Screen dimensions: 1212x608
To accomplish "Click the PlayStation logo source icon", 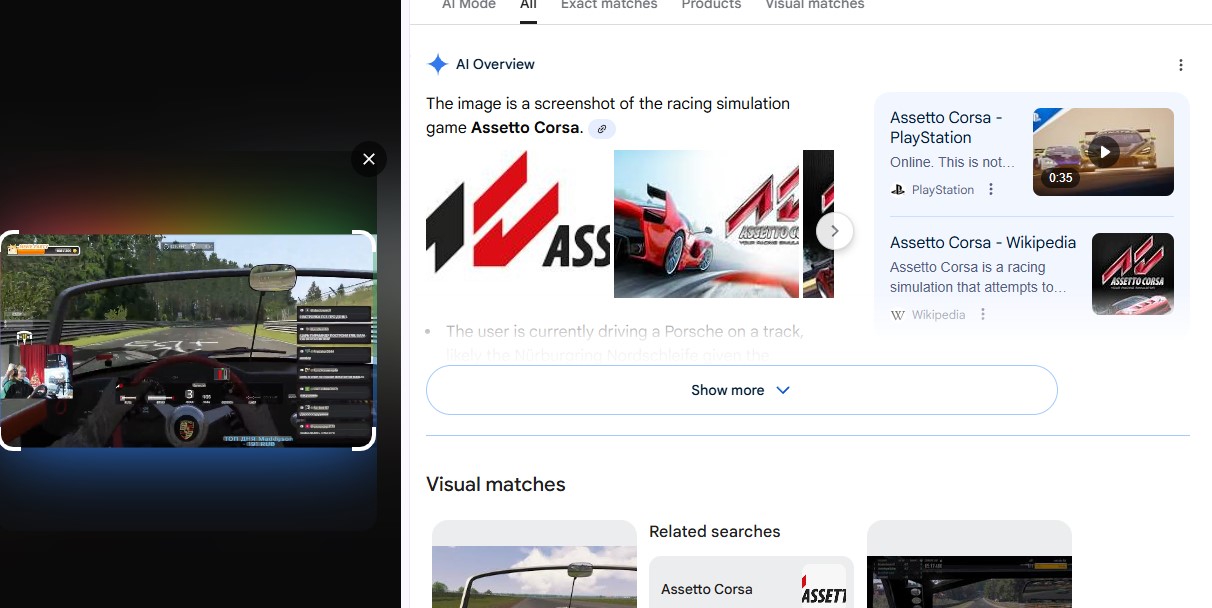I will pos(897,190).
